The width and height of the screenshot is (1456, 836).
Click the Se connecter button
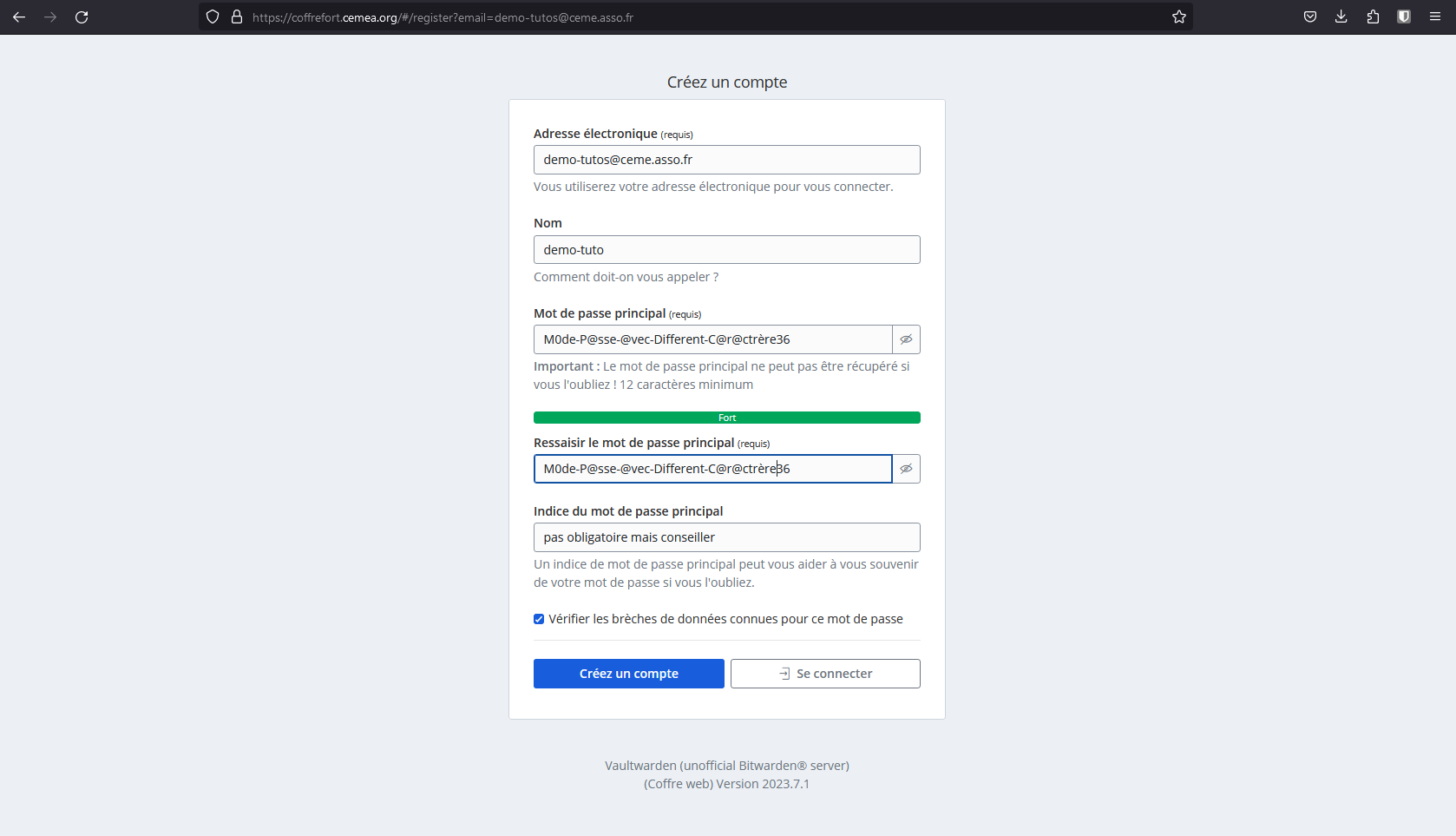click(825, 674)
